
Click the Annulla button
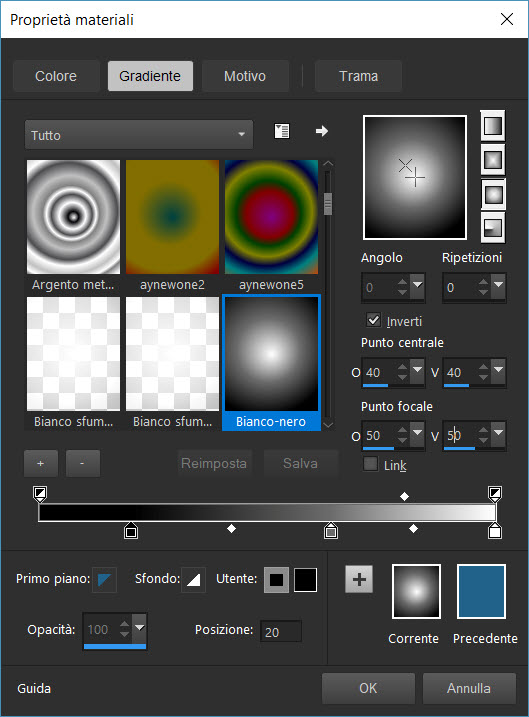point(469,688)
